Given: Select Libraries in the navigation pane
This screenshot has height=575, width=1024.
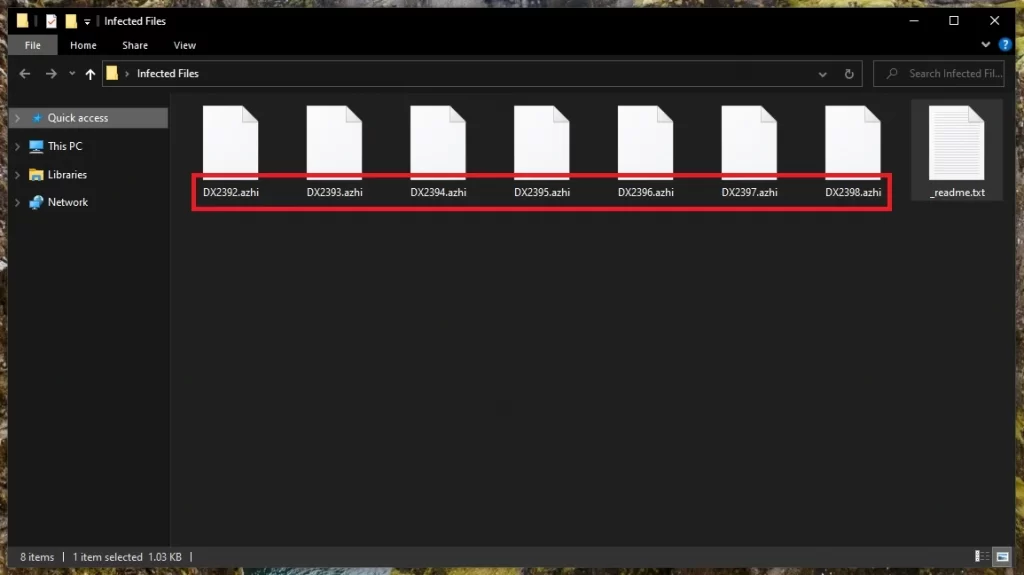Looking at the screenshot, I should tap(67, 174).
